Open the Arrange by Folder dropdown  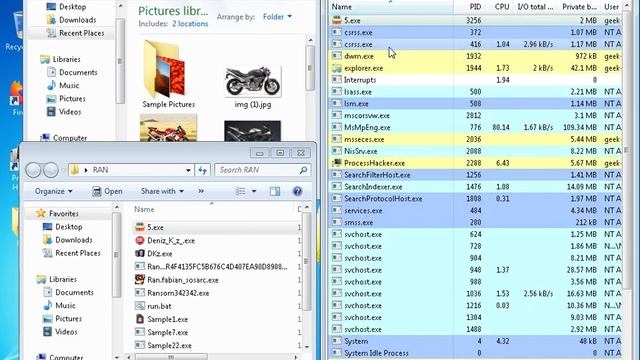(277, 17)
